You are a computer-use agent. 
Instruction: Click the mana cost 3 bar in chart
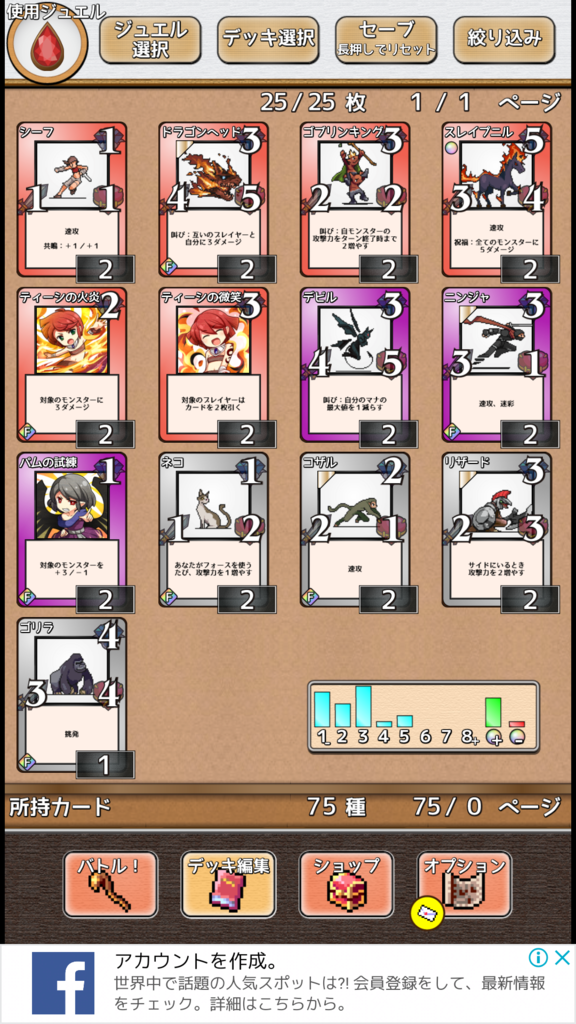(363, 706)
